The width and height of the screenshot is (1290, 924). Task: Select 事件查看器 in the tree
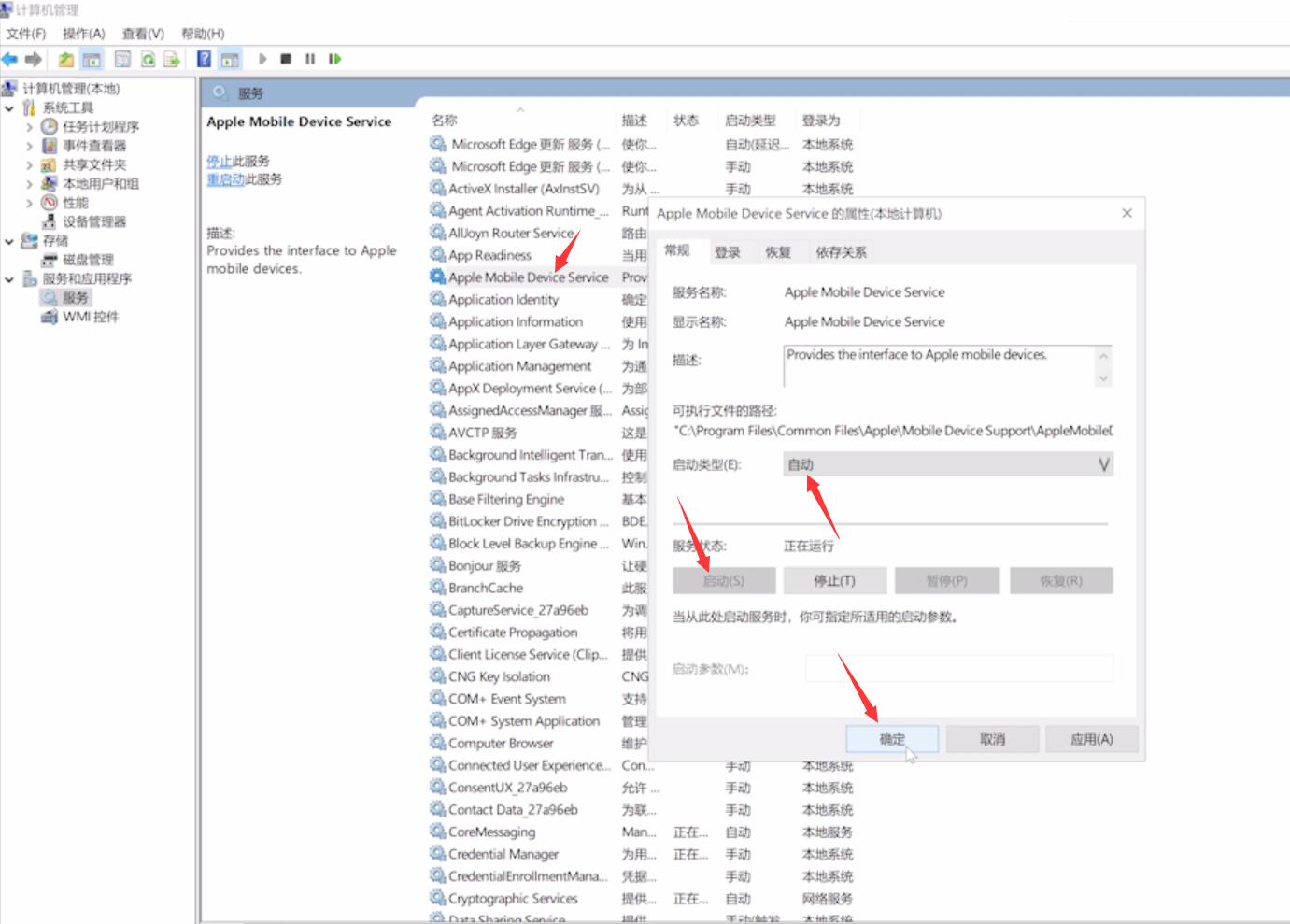[x=94, y=146]
